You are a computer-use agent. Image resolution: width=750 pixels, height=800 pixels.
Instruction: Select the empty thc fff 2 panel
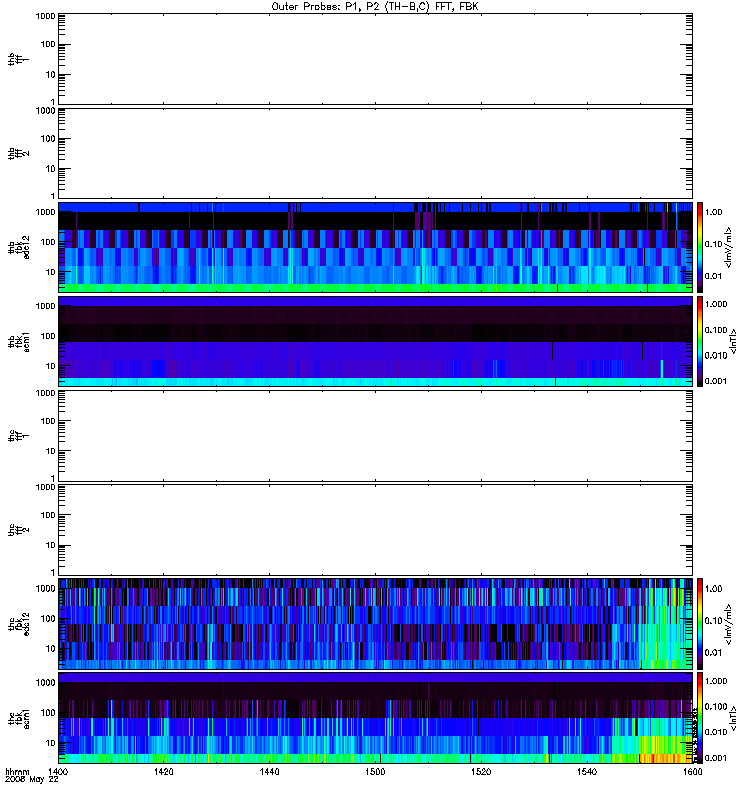(375, 530)
